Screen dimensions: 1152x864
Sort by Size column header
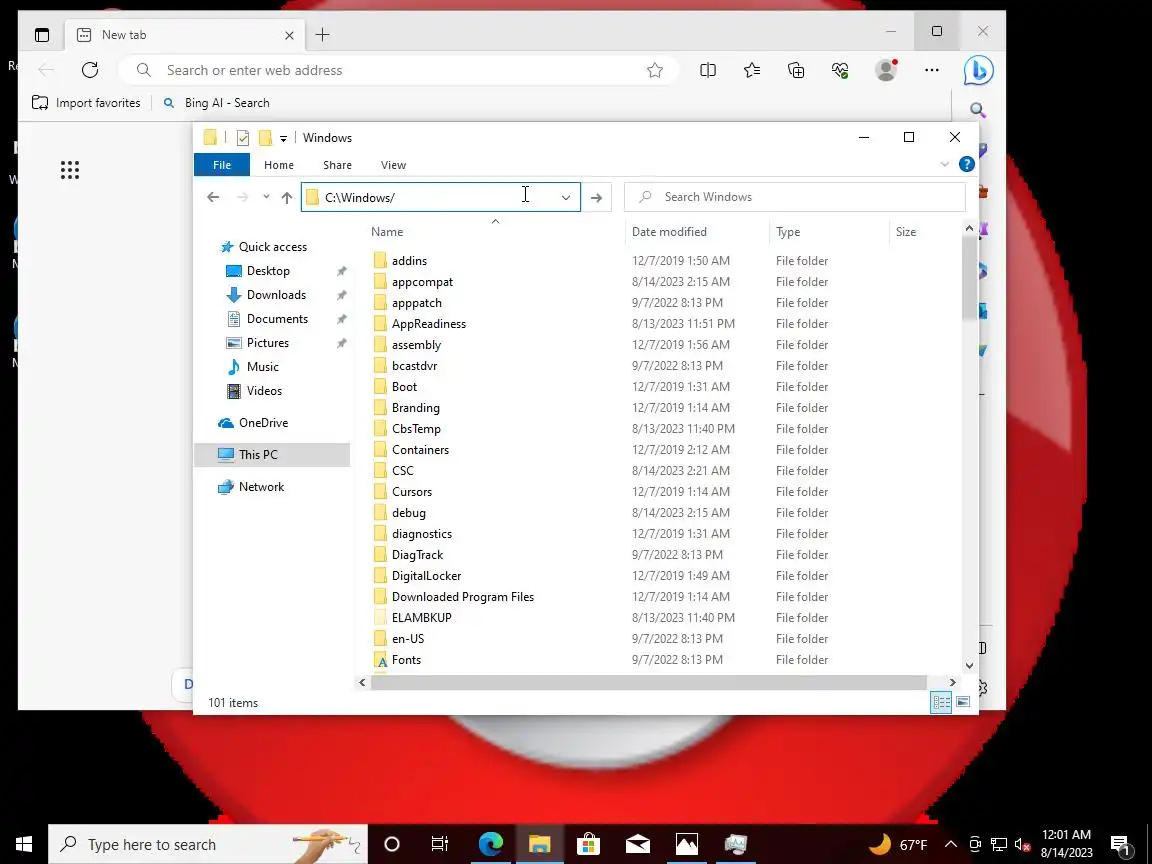point(925,231)
